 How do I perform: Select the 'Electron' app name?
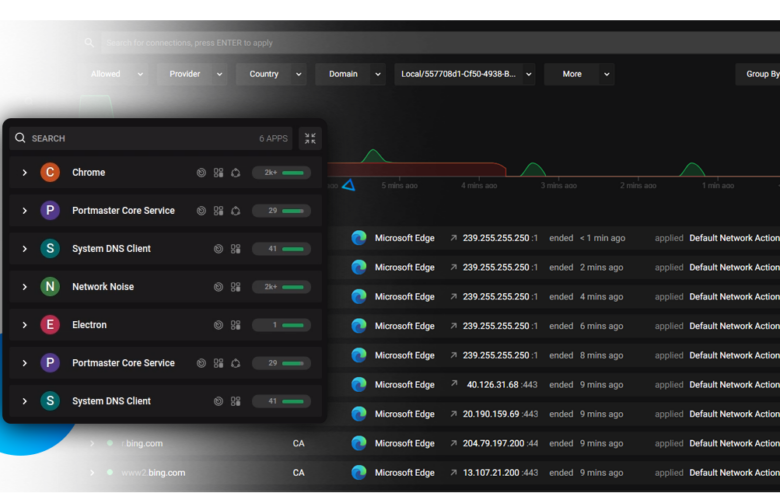click(89, 325)
